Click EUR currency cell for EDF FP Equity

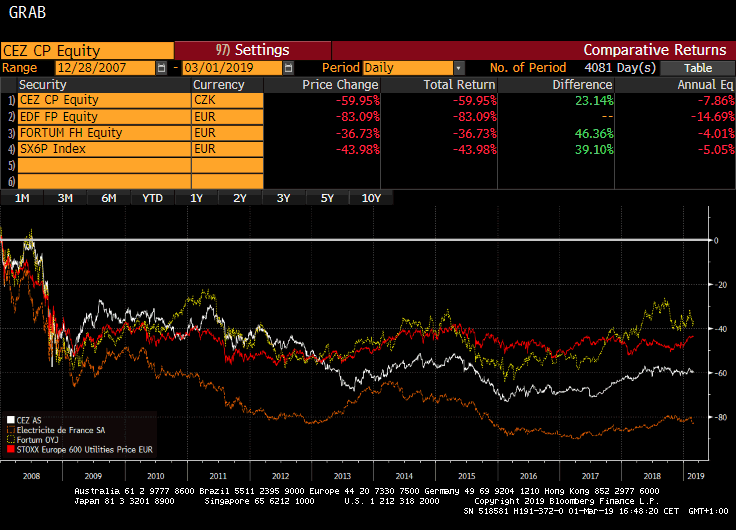(x=228, y=117)
